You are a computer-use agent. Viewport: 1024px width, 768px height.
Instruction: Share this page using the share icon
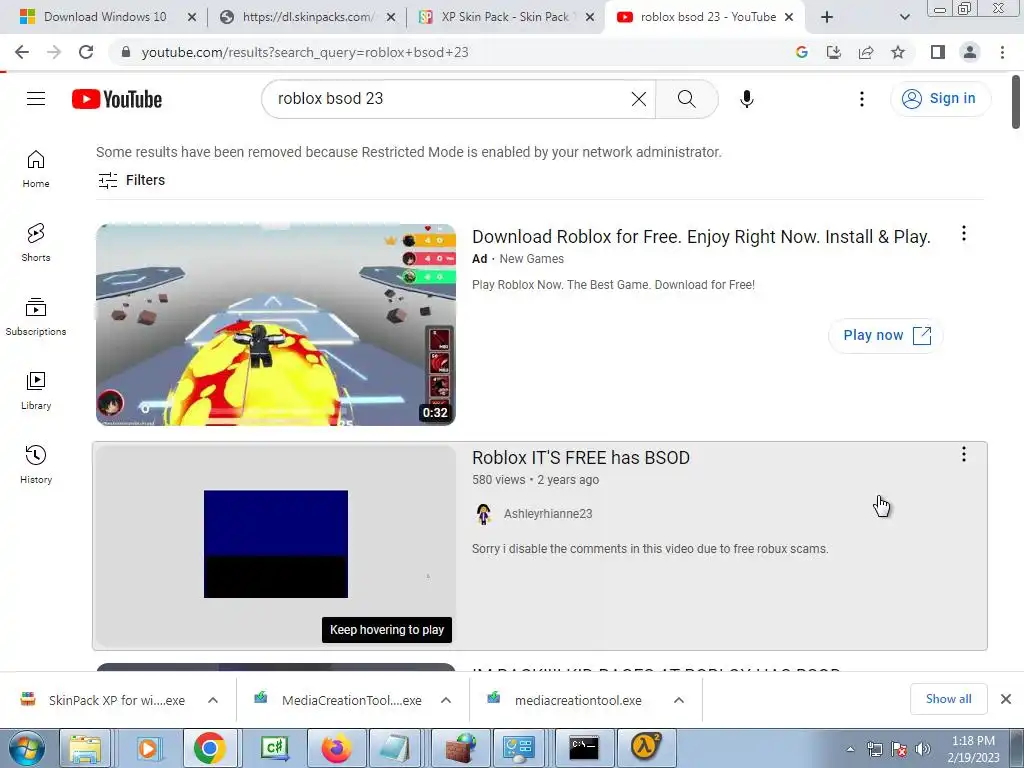(x=866, y=52)
